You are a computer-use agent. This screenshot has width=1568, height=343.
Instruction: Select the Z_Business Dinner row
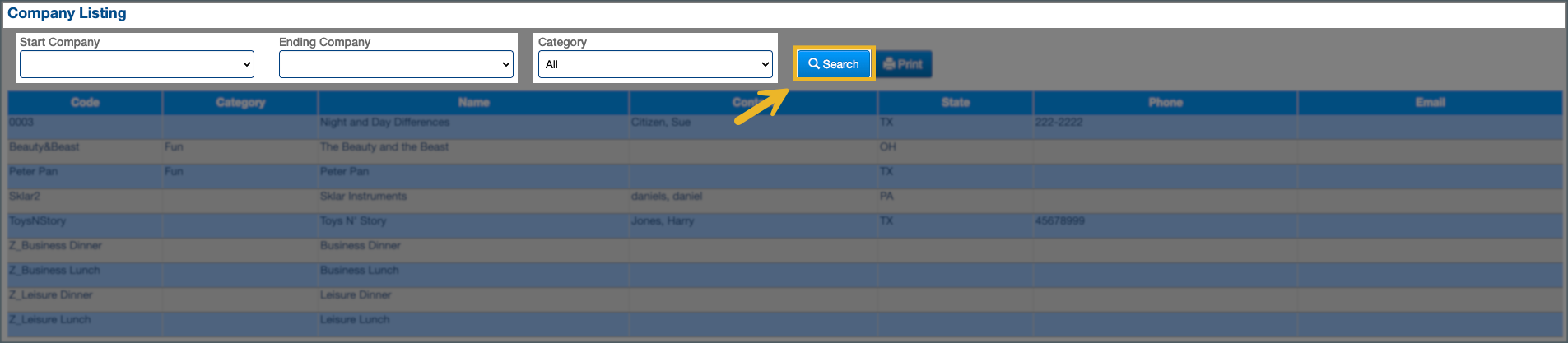[56, 246]
